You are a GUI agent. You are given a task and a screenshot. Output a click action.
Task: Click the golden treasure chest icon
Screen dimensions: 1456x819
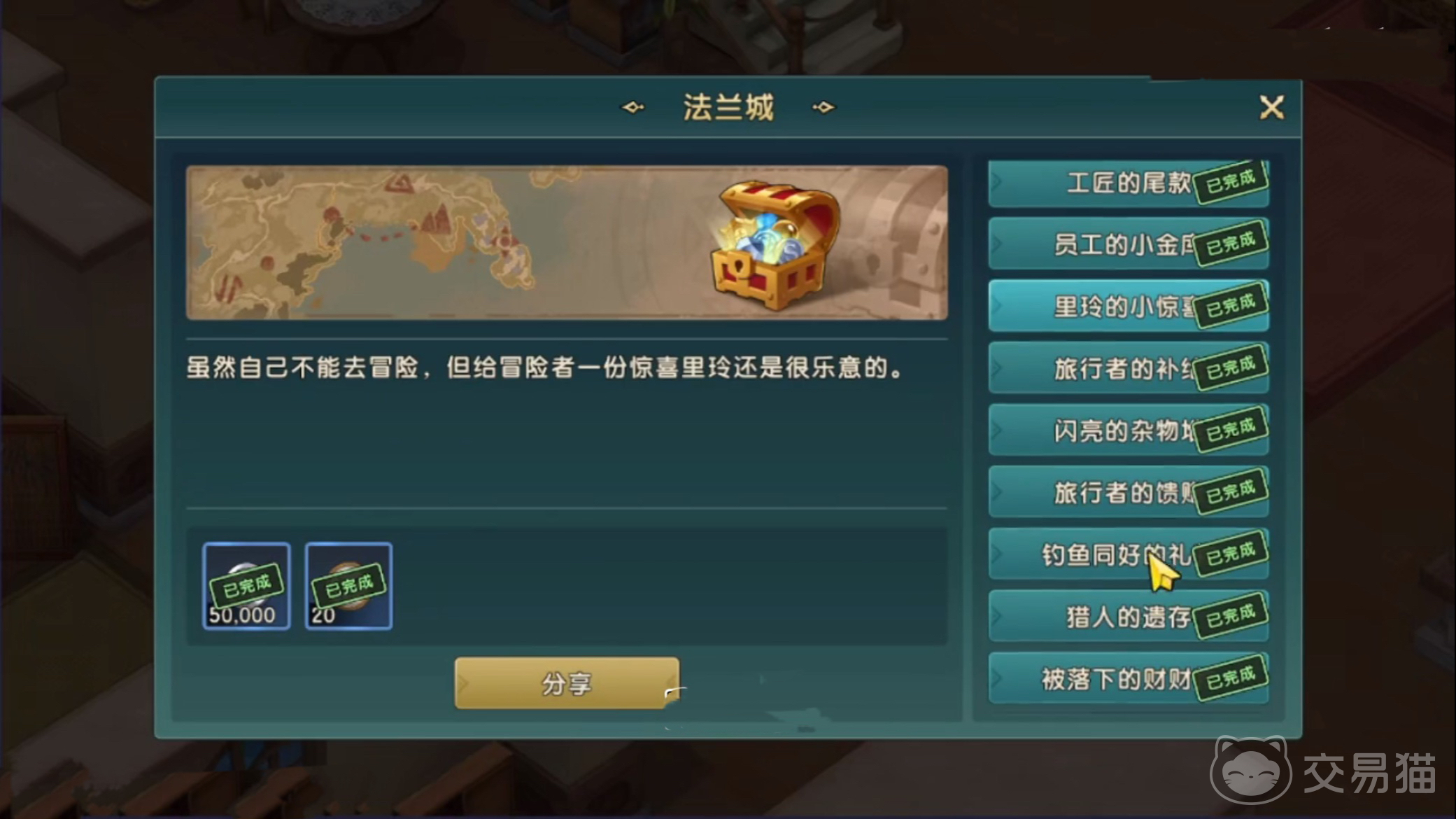pos(775,245)
